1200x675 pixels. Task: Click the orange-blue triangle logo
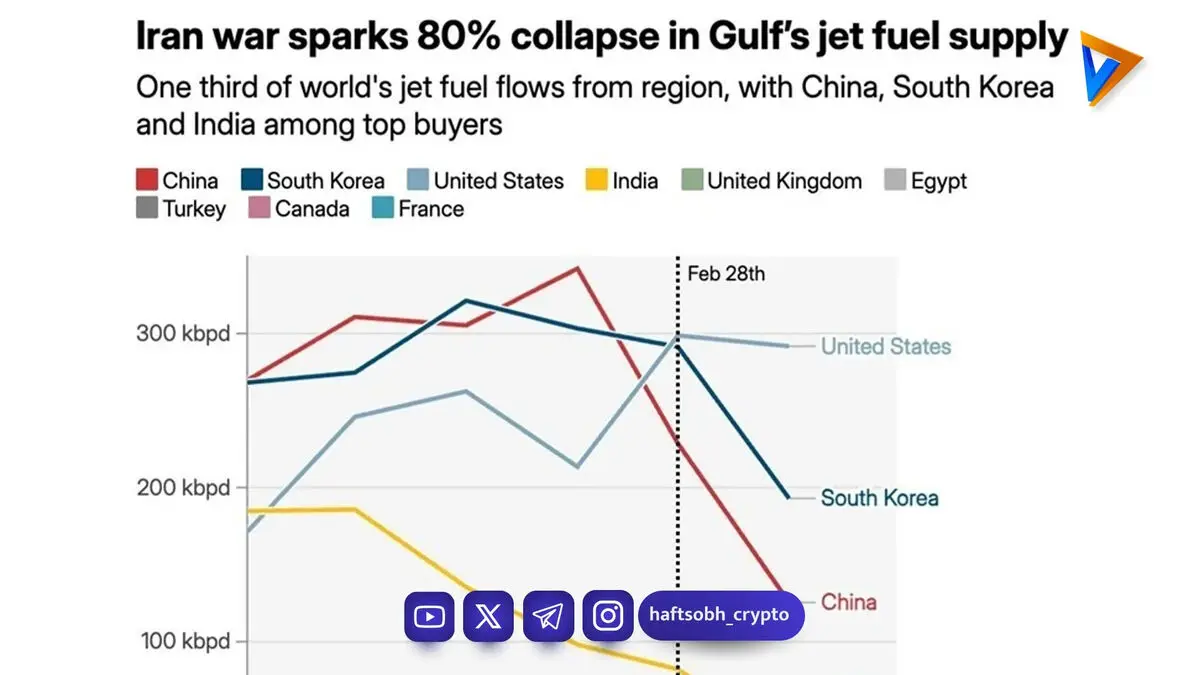[x=1110, y=68]
